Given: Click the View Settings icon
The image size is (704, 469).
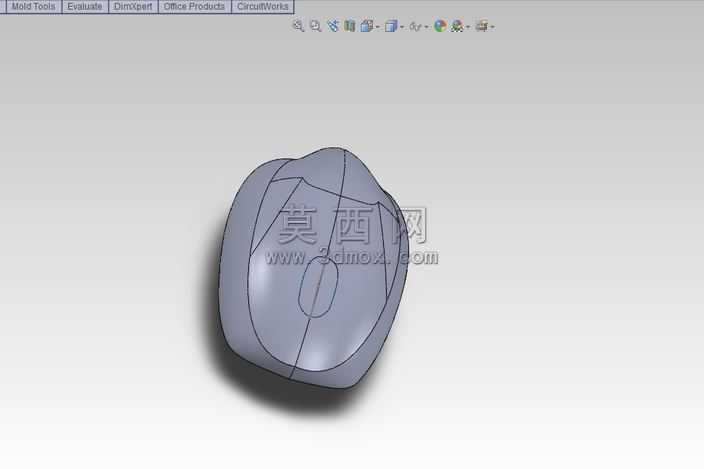Looking at the screenshot, I should click(x=482, y=26).
